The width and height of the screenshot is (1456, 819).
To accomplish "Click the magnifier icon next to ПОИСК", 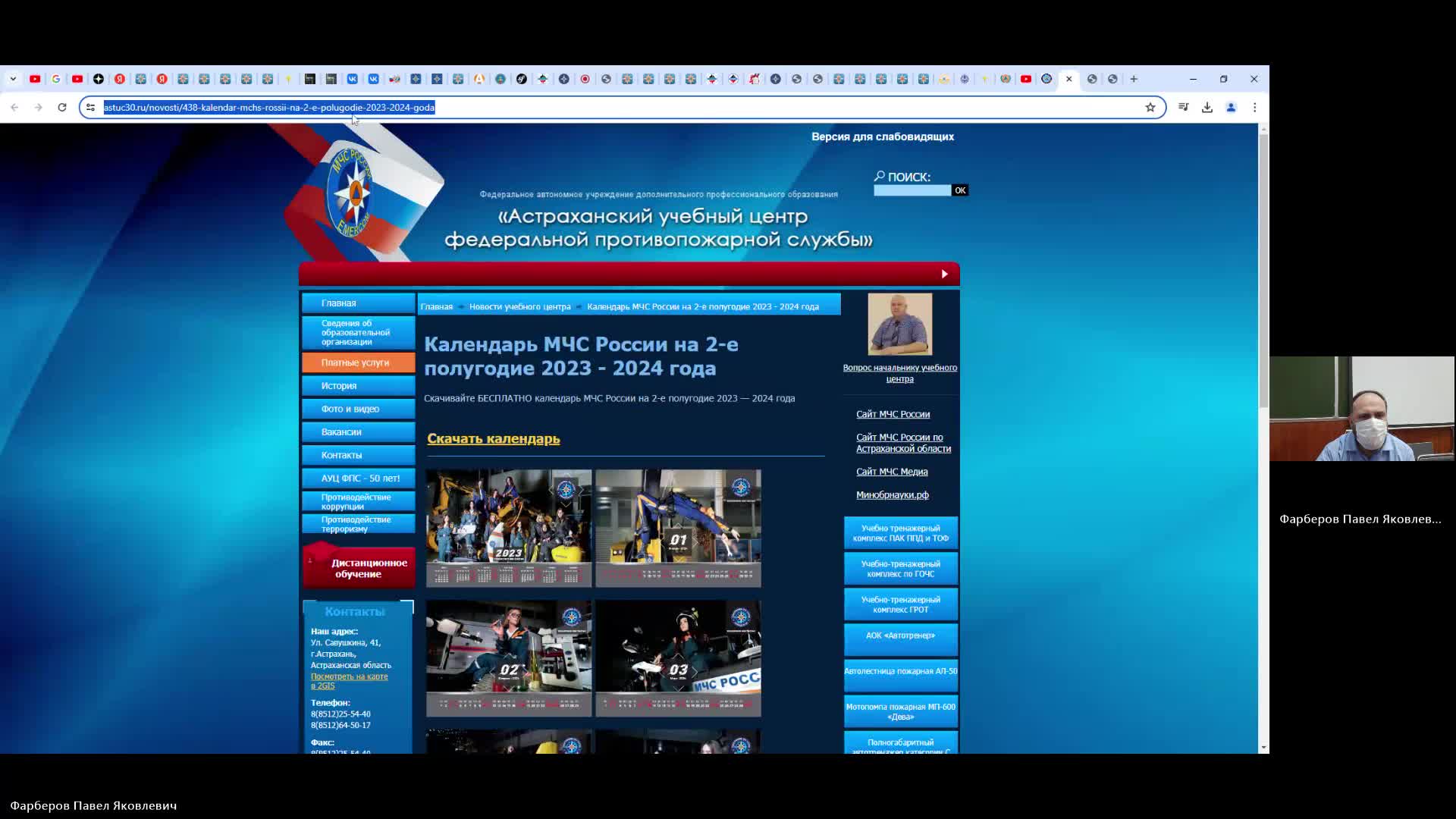I will coord(880,176).
